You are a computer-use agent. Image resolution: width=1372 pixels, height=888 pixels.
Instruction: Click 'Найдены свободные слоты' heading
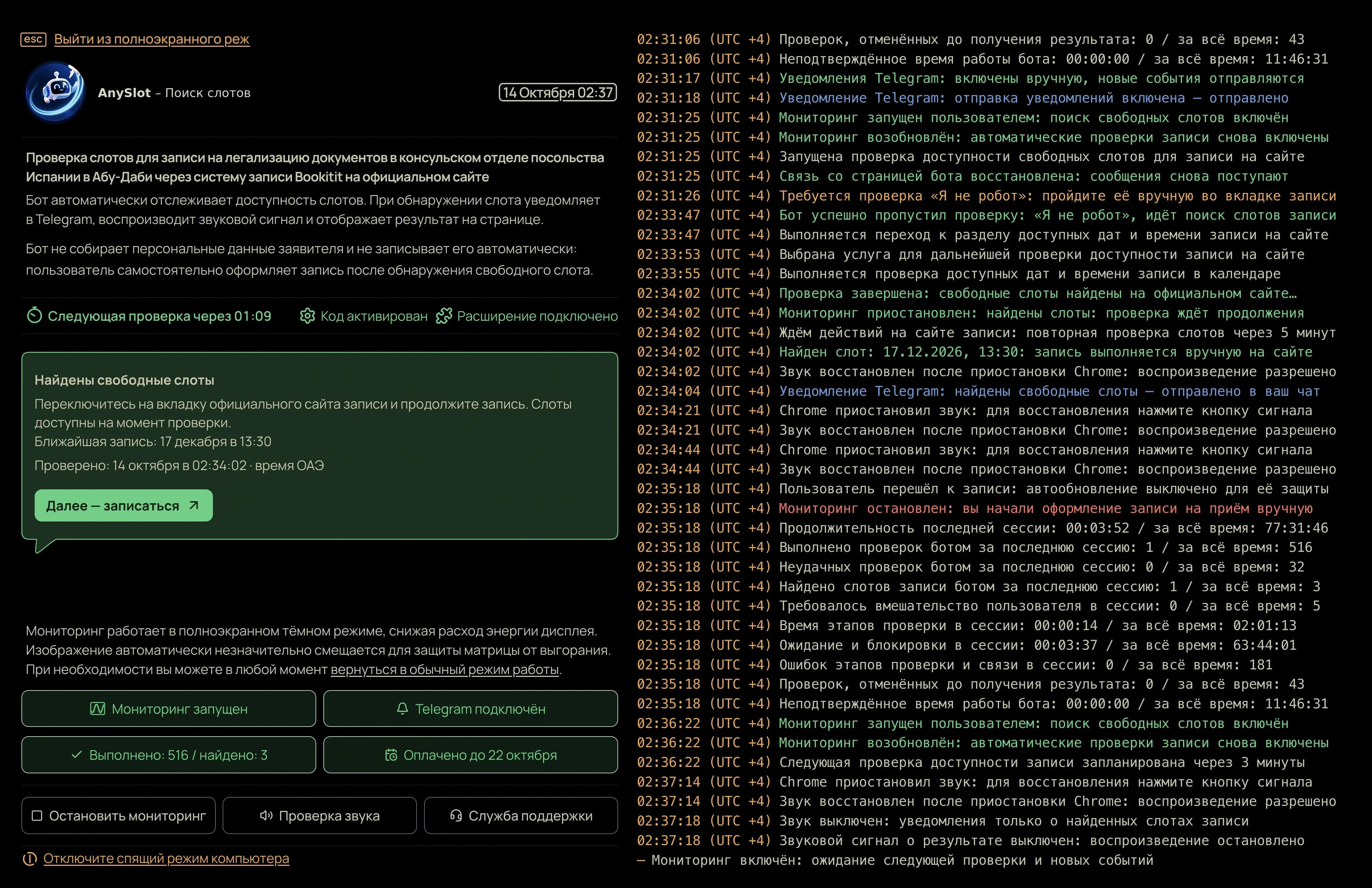click(125, 380)
